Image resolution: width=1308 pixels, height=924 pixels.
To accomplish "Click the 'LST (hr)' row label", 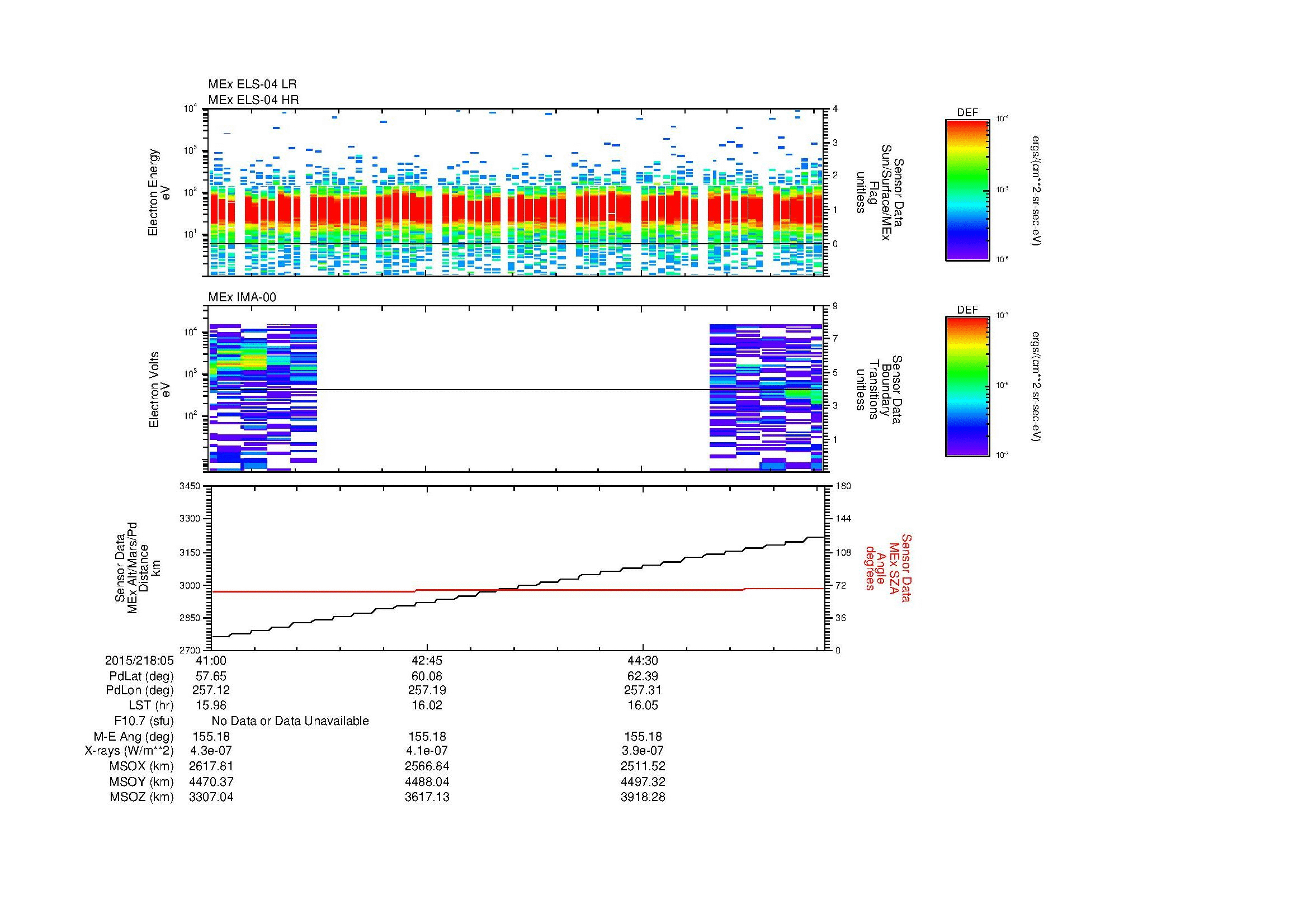I will [151, 705].
